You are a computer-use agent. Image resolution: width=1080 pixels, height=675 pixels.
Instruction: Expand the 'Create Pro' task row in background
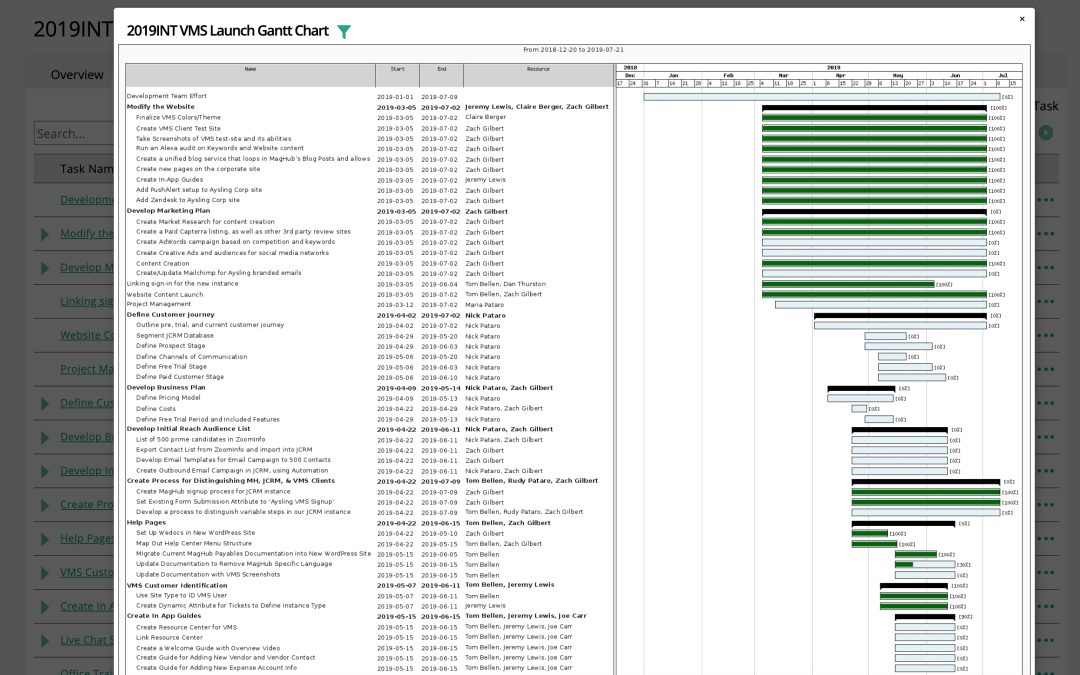[x=45, y=505]
